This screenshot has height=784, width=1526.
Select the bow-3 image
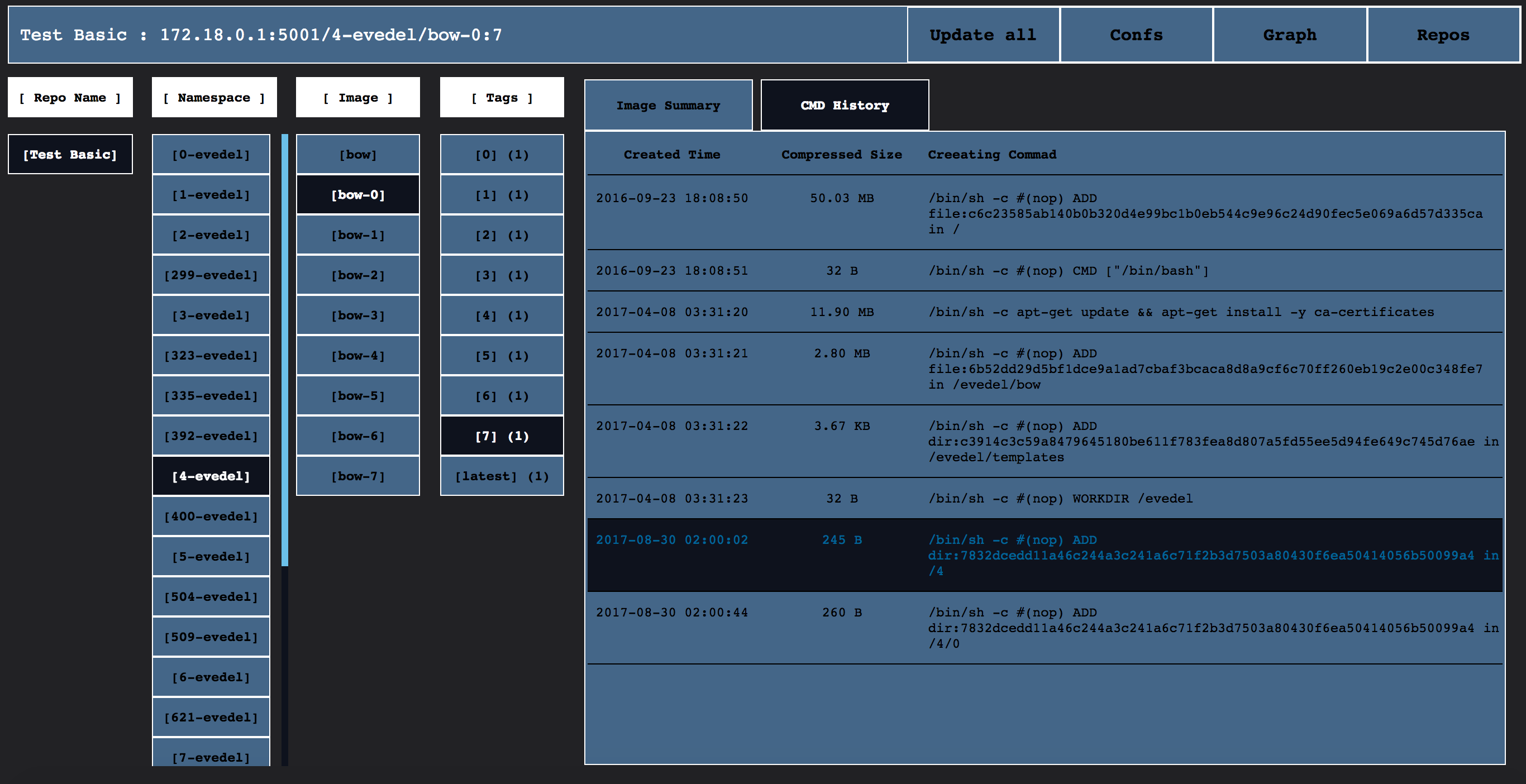click(358, 315)
